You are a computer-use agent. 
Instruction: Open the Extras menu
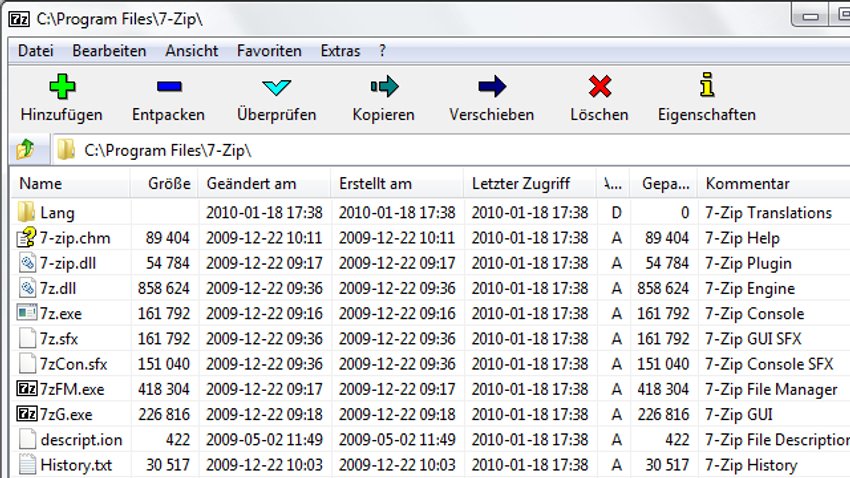point(340,51)
